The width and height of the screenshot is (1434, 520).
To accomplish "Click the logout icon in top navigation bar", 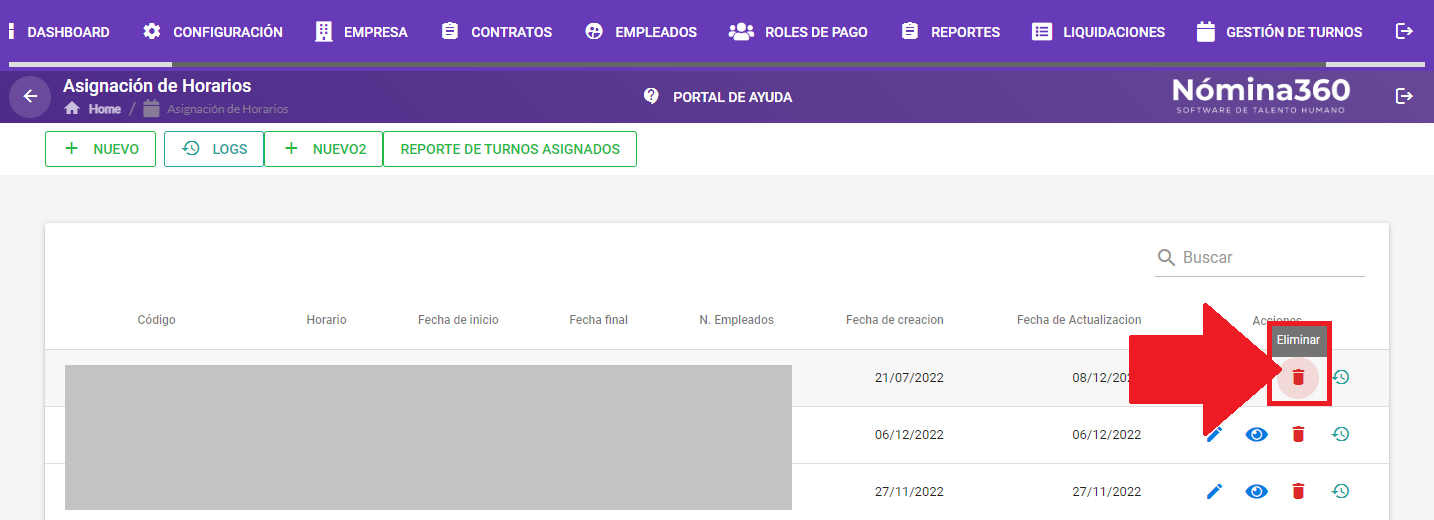I will [x=1404, y=31].
